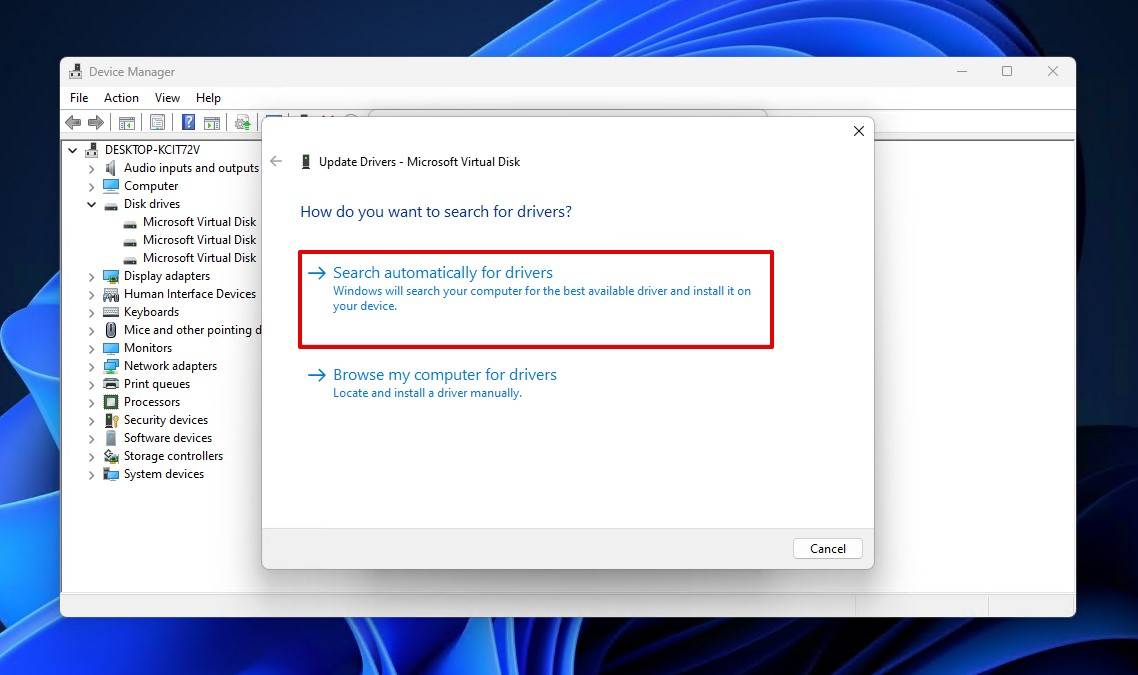This screenshot has height=675, width=1138.
Task: Expand the Computer category chevron
Action: coord(91,187)
